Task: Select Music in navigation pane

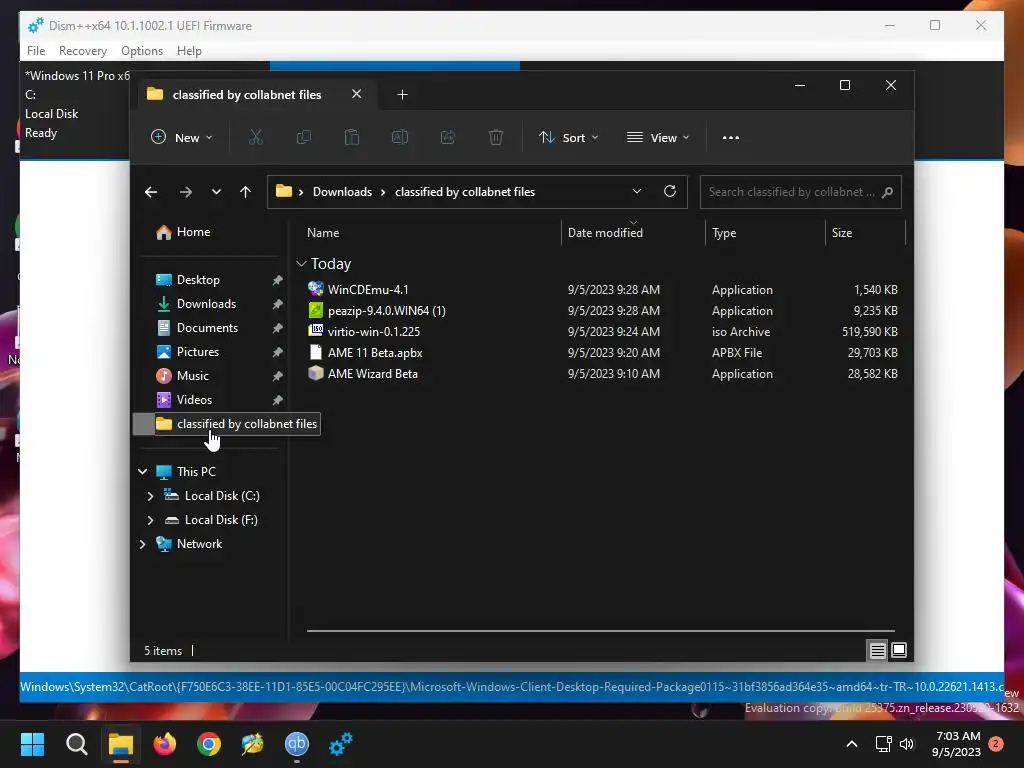Action: 193,376
